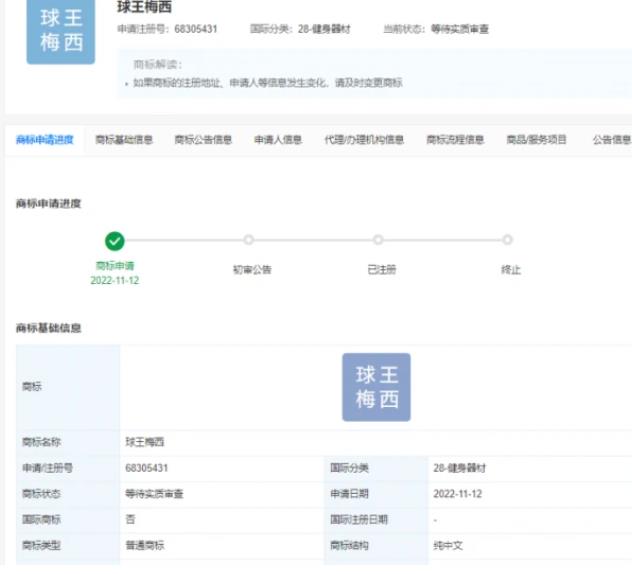Select the 商标公告信息 tab
Image resolution: width=632 pixels, height=574 pixels.
pos(203,140)
